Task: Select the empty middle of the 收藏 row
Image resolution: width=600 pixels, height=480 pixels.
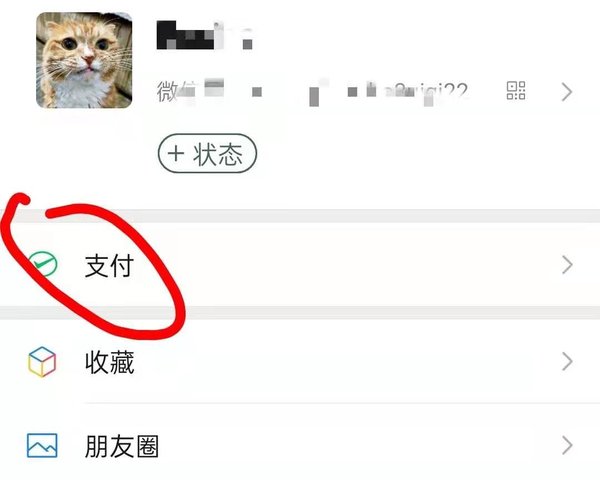Action: 344,362
